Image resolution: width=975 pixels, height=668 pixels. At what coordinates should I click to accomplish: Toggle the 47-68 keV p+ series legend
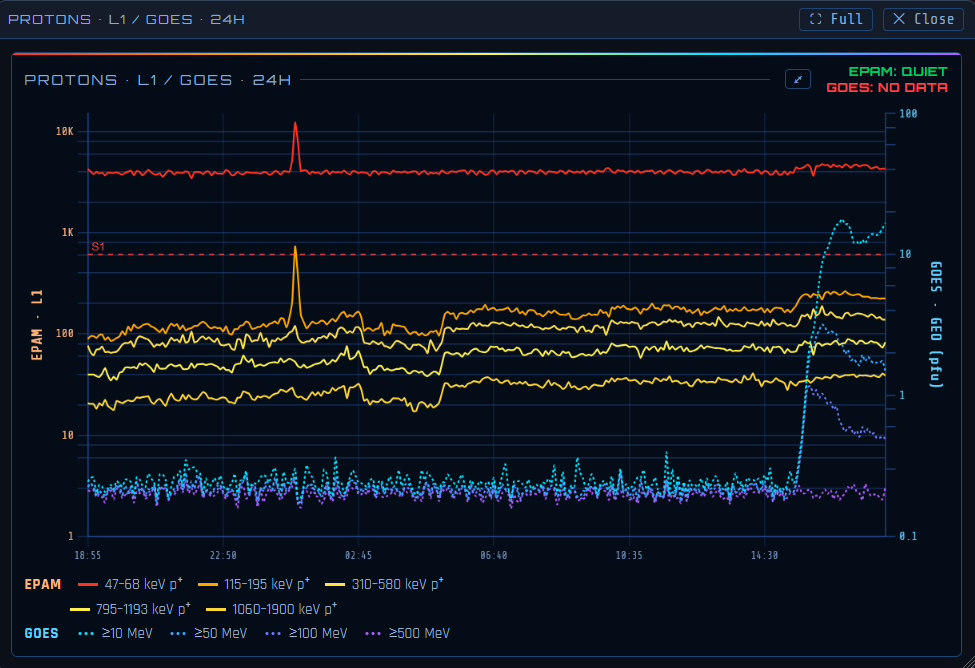click(131, 584)
